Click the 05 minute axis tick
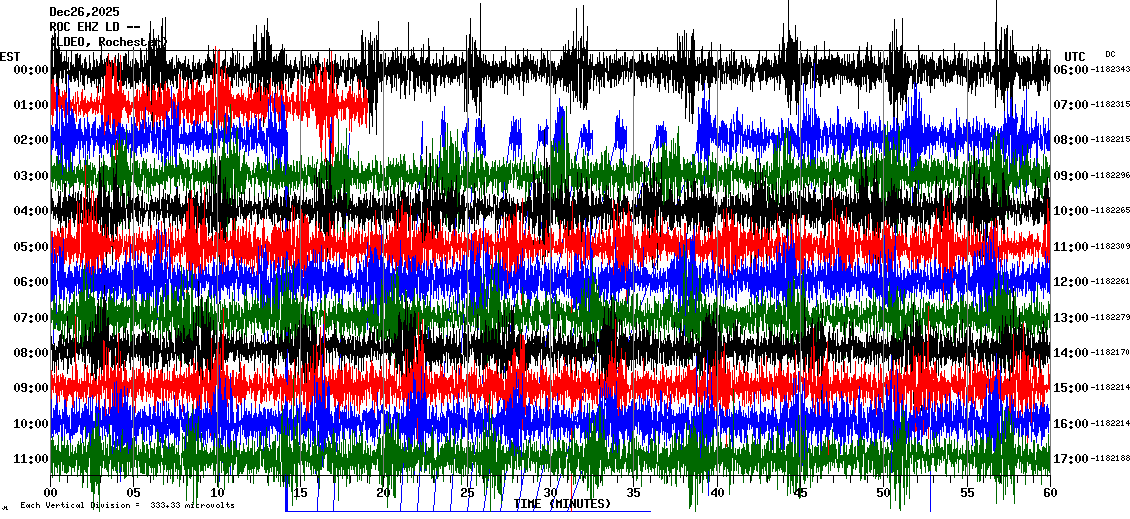Screen dimensions: 1130x519 coord(134,493)
